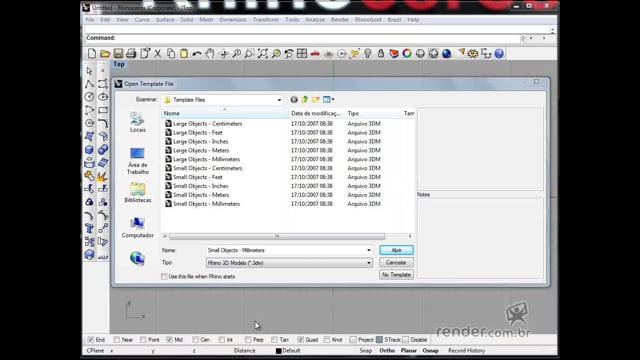Viewport: 640px width, 360px height.
Task: Select the Rectangle tool in left sidebar
Action: (x=103, y=110)
